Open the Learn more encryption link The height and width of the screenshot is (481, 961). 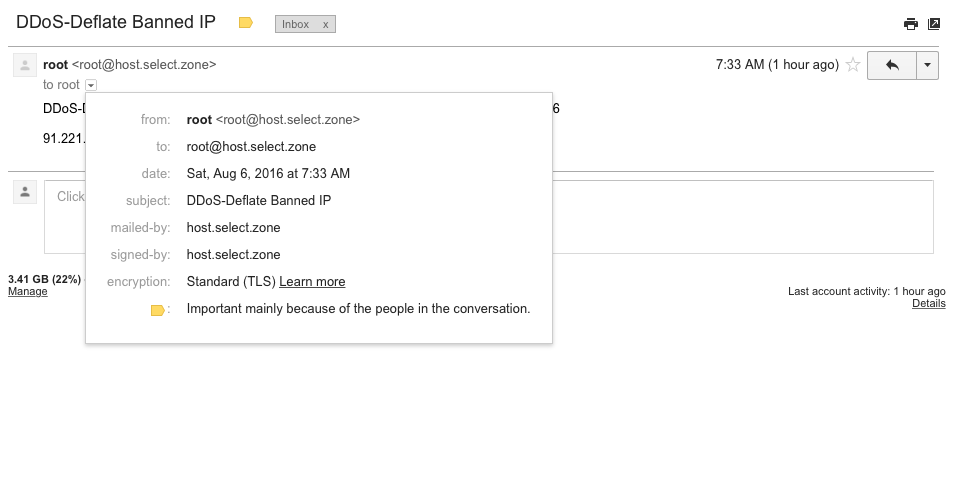click(x=312, y=282)
